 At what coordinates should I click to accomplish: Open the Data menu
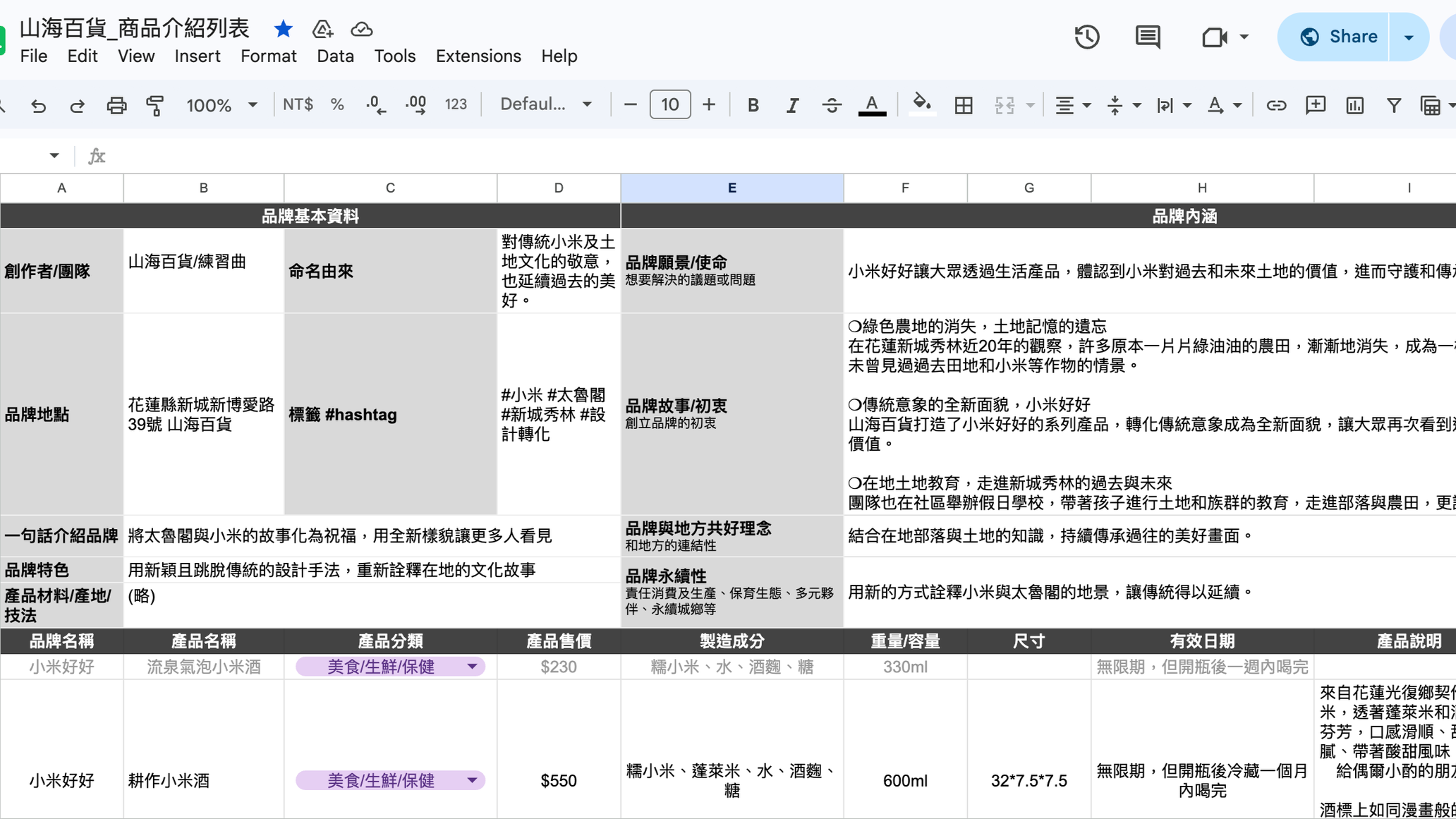335,56
